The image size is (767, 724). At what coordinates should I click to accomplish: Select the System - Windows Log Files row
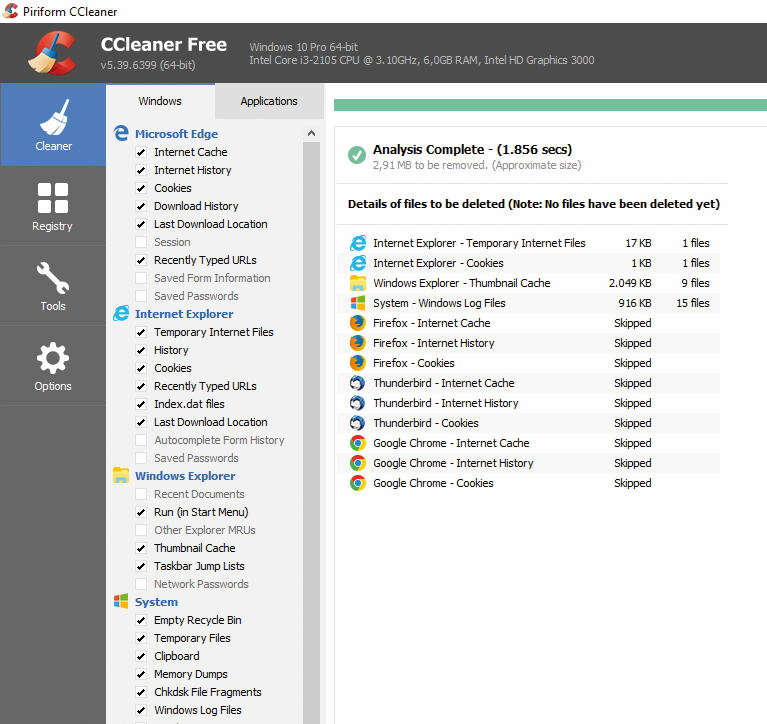(x=528, y=303)
